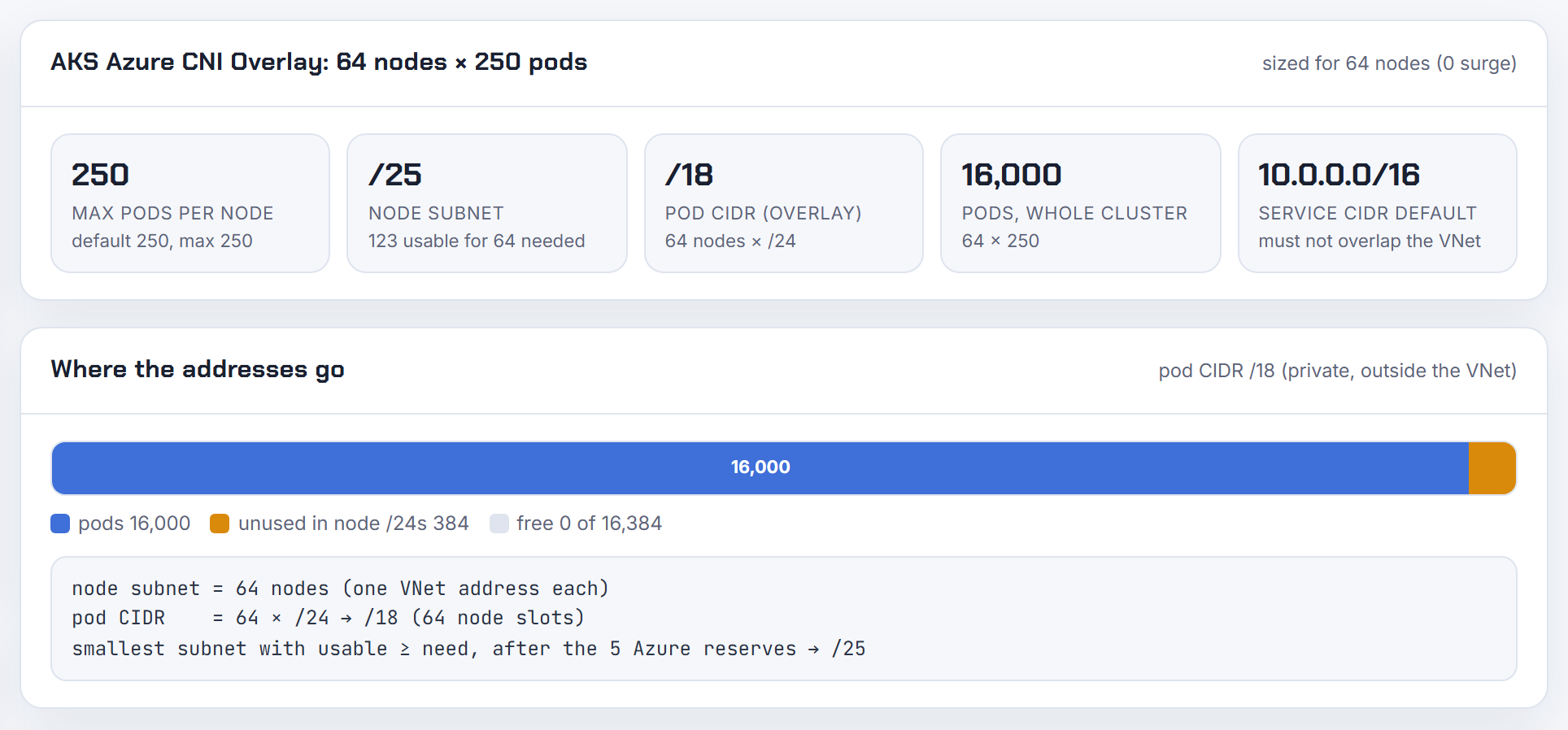Click the code line starting "smallest subnet with usable"
The width and height of the screenshot is (1568, 730).
click(x=468, y=649)
